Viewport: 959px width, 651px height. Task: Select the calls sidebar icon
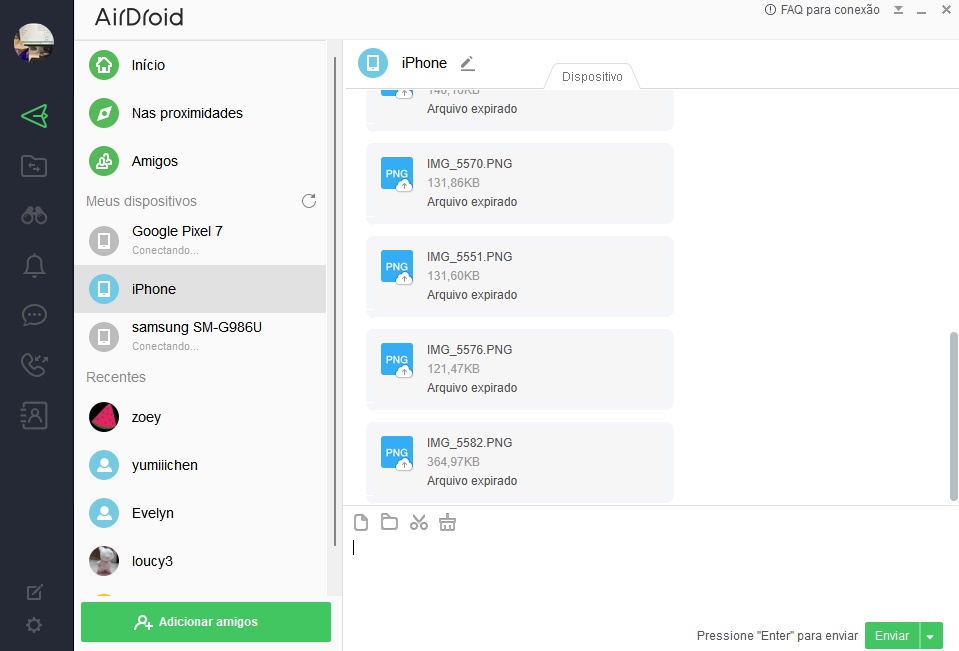point(35,365)
